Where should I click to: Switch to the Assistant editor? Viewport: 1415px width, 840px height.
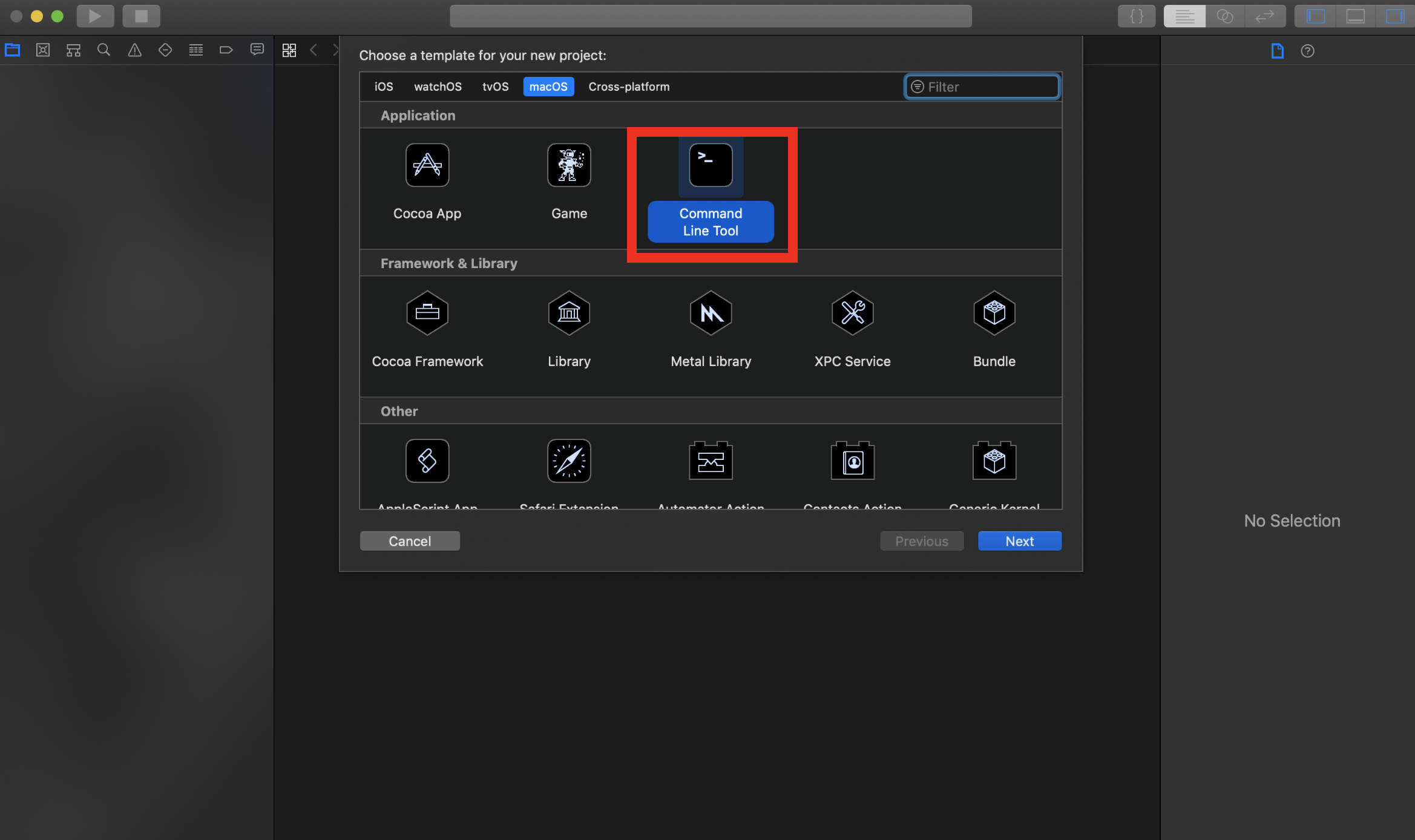1225,16
